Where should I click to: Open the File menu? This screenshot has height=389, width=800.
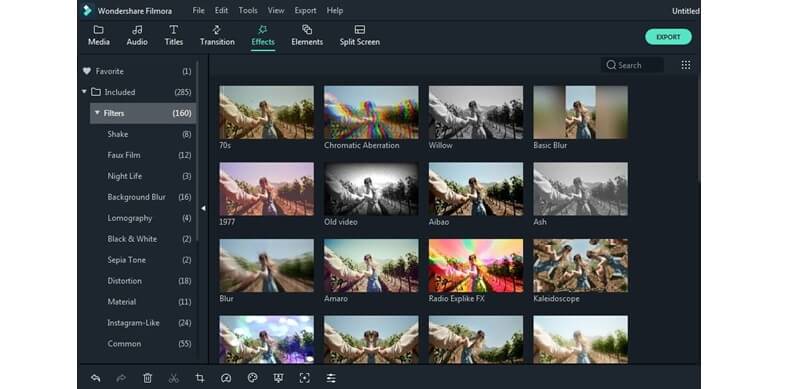click(198, 10)
